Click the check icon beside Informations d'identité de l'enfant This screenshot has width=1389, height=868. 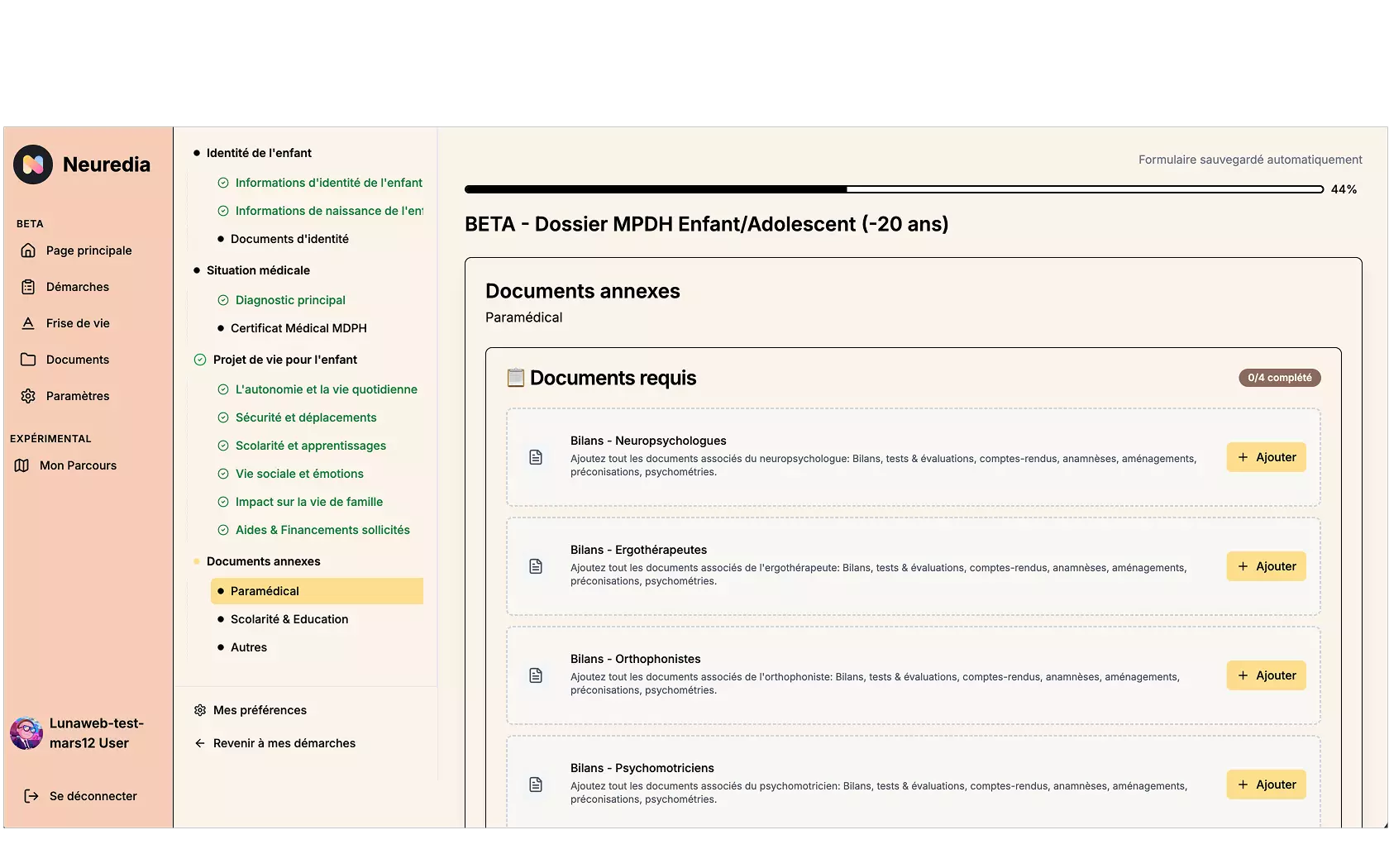223,183
